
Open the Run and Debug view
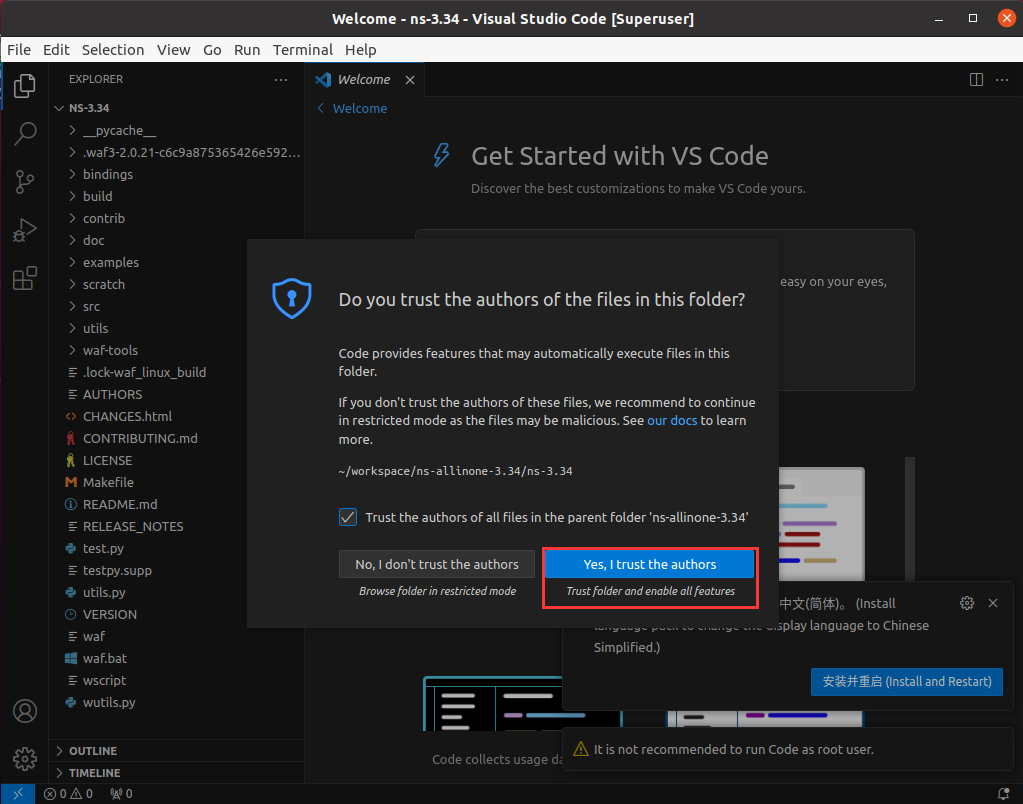click(25, 230)
